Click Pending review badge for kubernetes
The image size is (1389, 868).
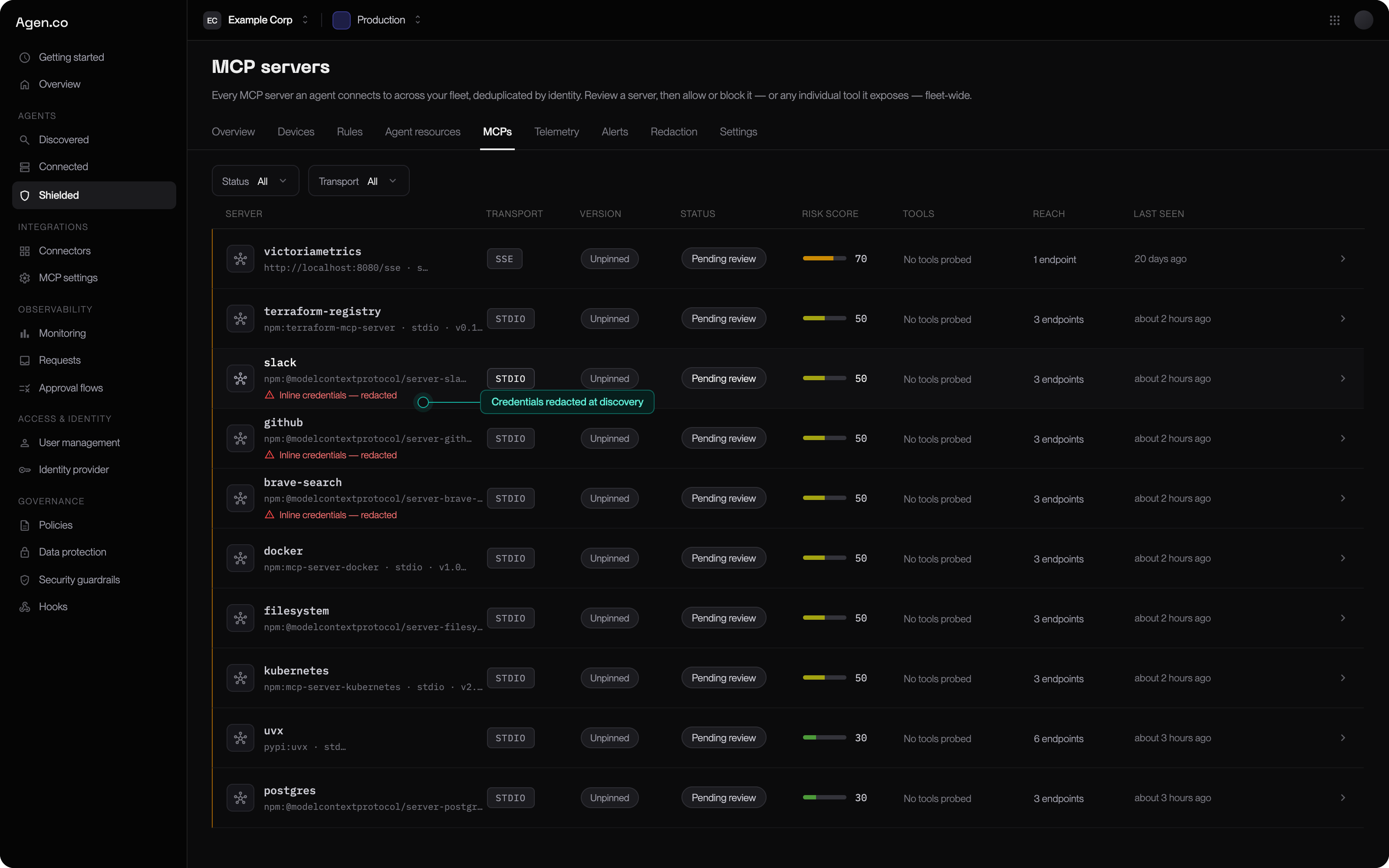[723, 678]
